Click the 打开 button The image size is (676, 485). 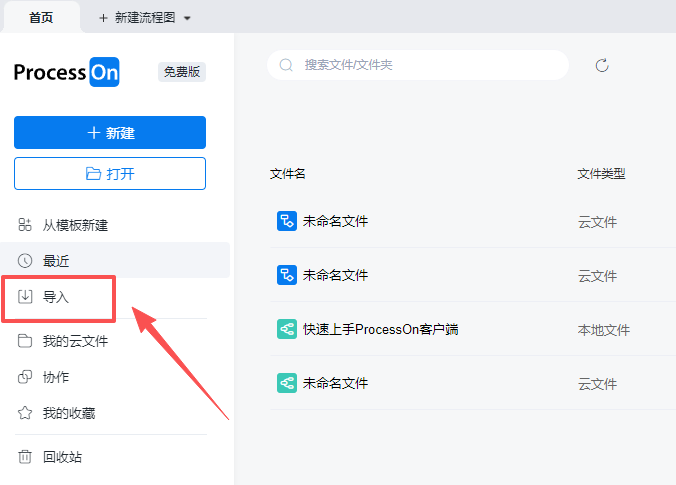pos(110,173)
